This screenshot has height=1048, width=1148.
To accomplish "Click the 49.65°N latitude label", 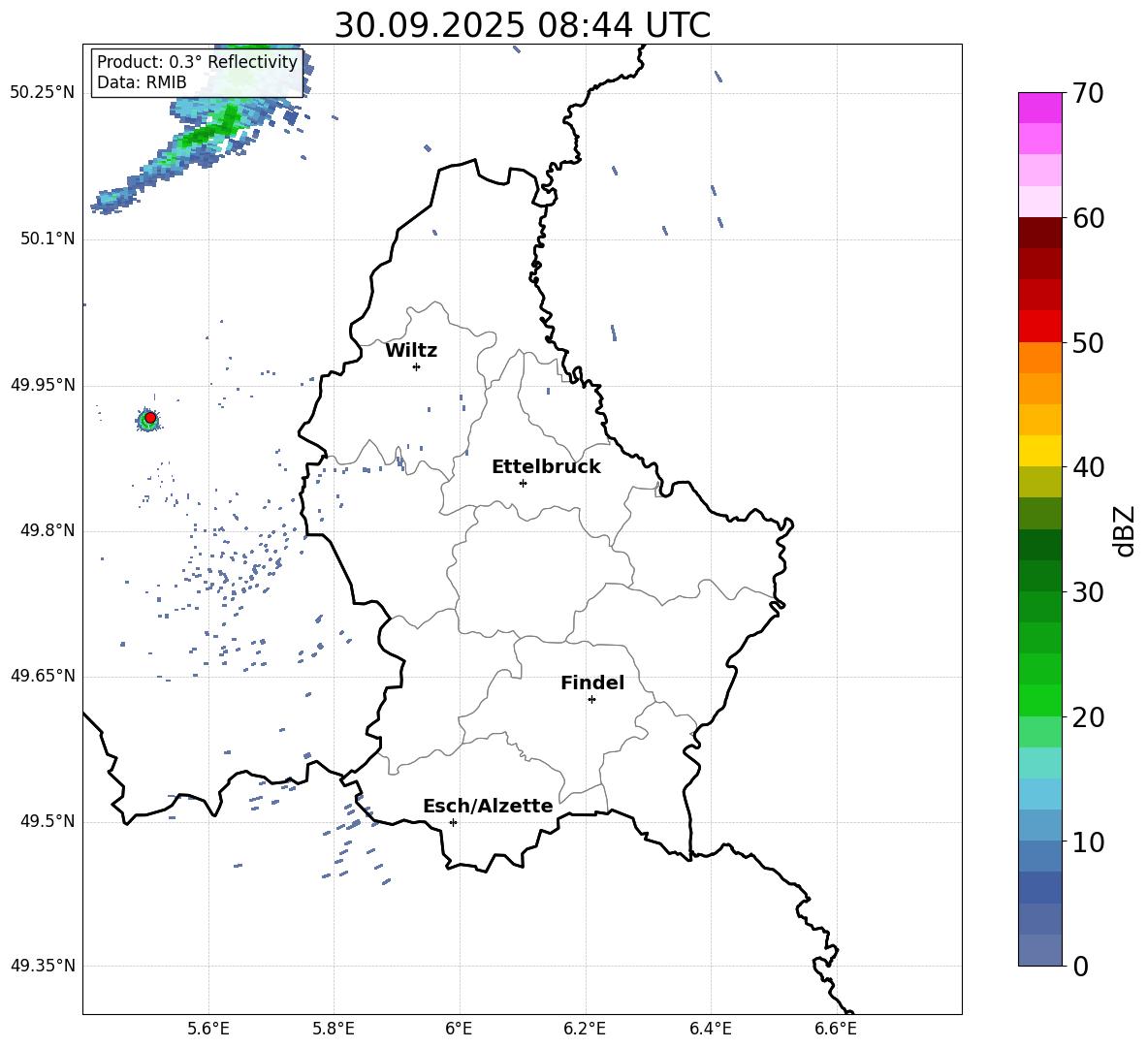I will pyautogui.click(x=42, y=676).
